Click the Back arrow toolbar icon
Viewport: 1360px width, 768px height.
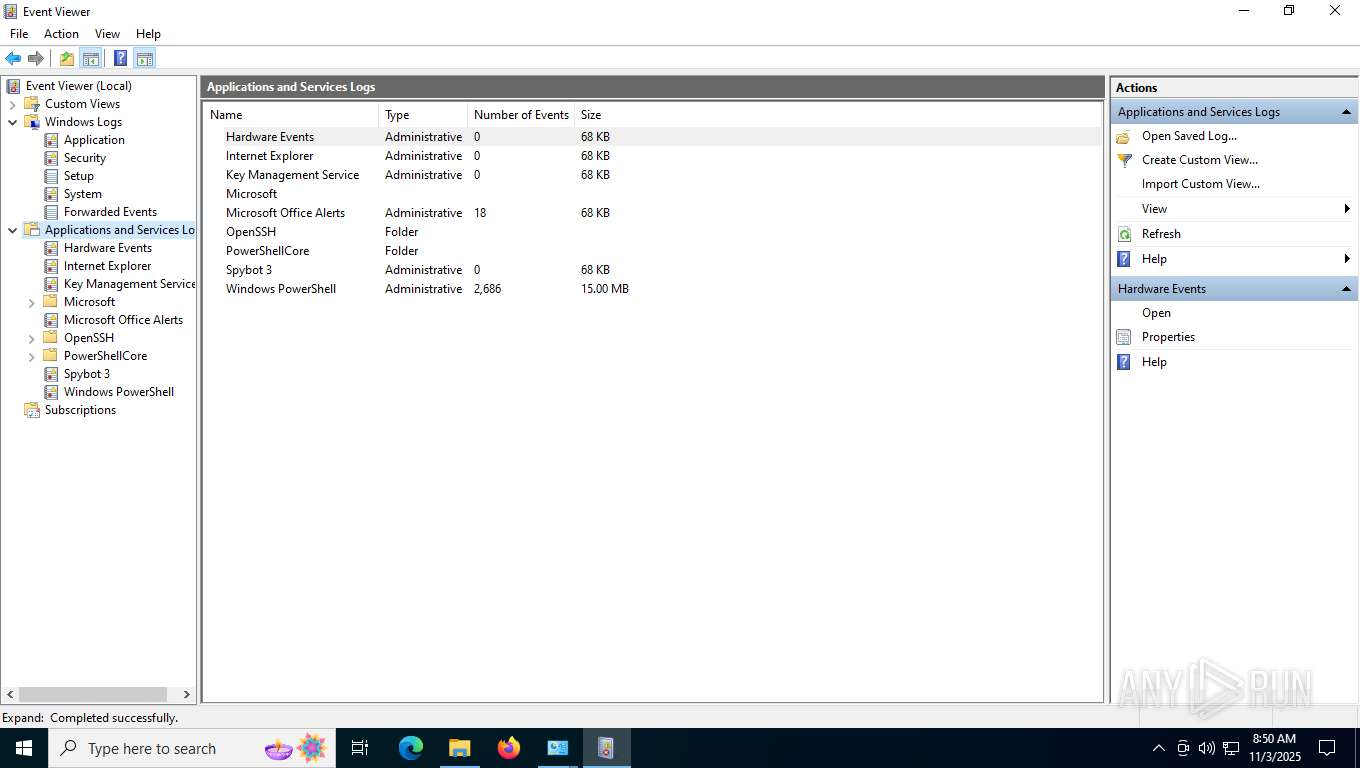(13, 58)
